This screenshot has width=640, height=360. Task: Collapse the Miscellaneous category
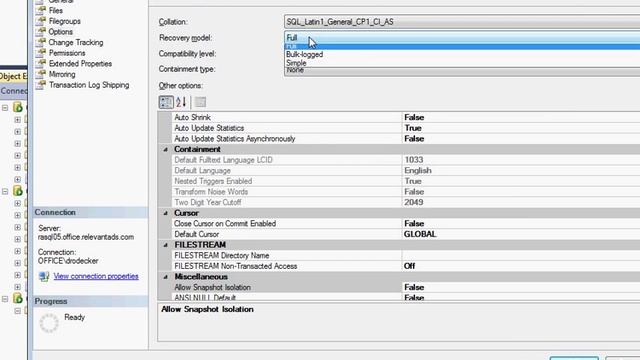click(x=165, y=277)
